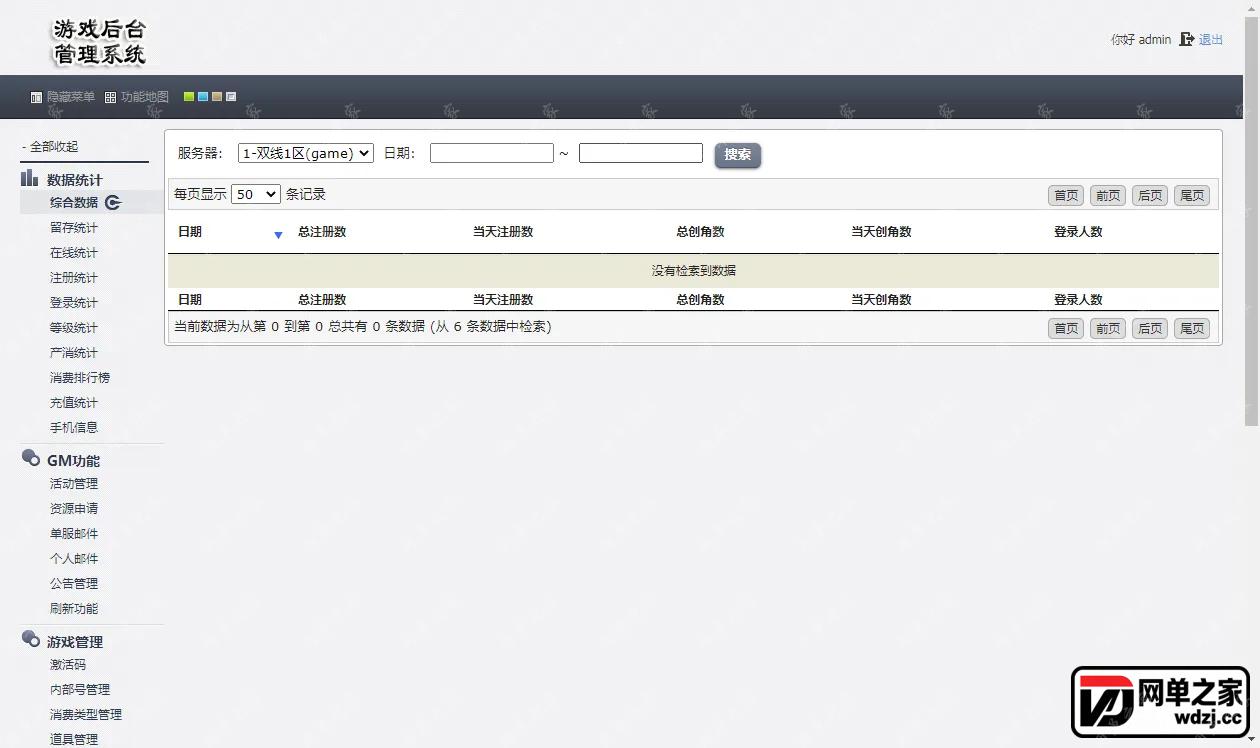
Task: Open the 服务器 server dropdown
Action: click(306, 153)
